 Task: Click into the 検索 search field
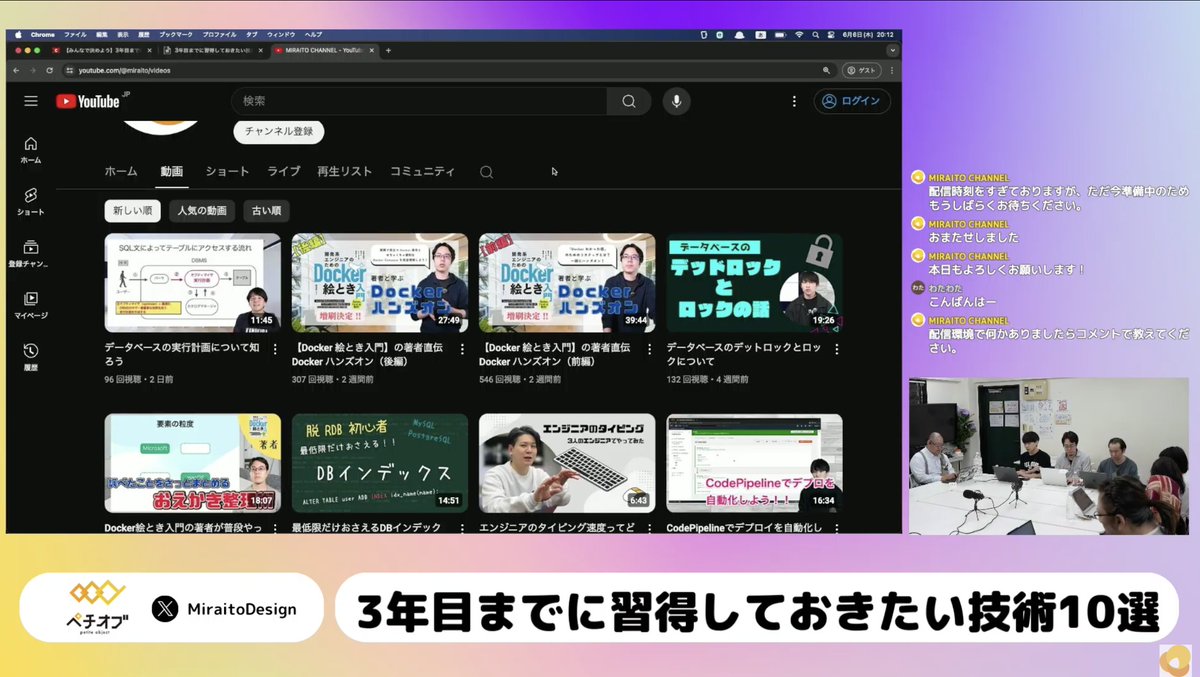point(419,101)
